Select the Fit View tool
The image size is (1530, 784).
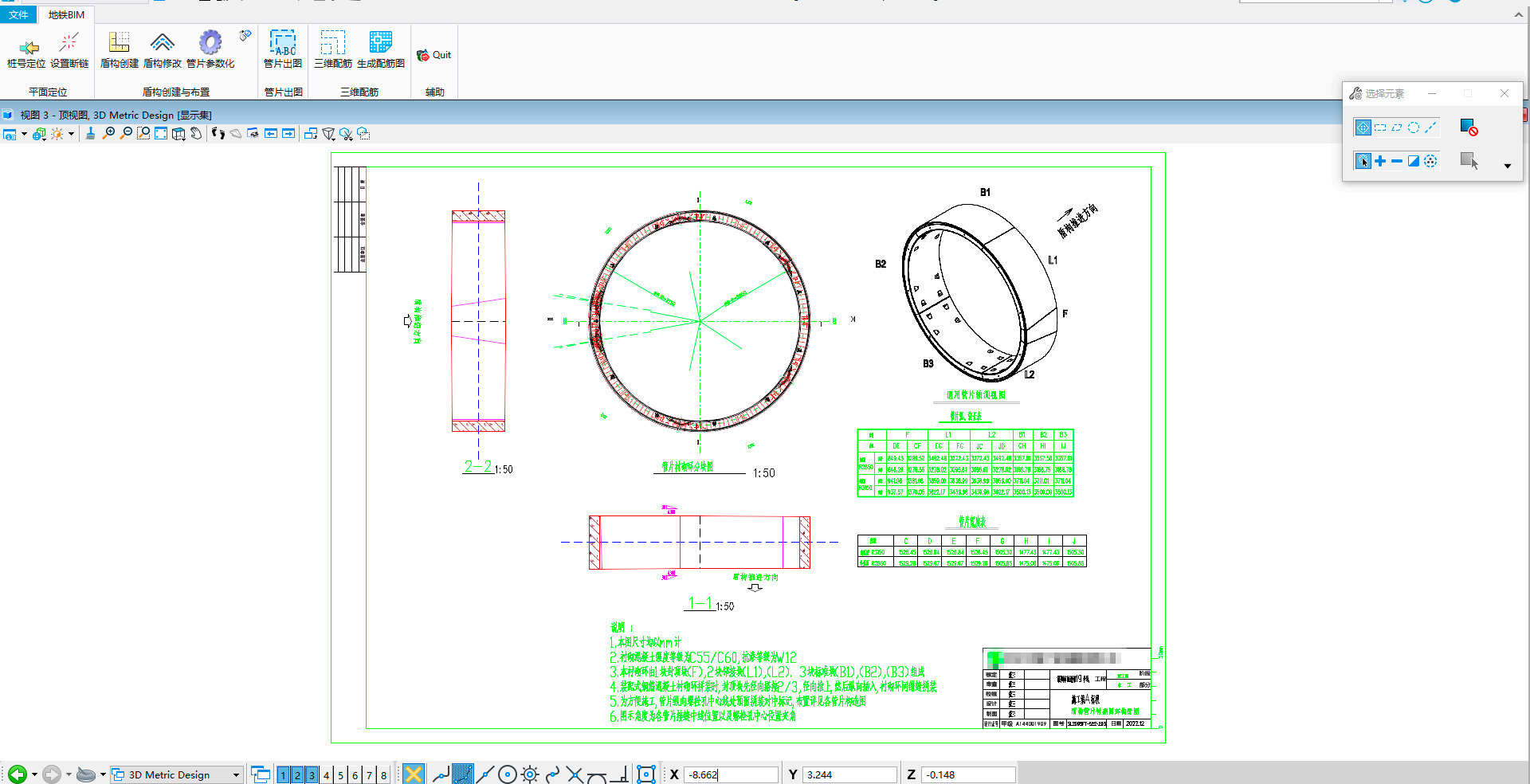pos(161,134)
